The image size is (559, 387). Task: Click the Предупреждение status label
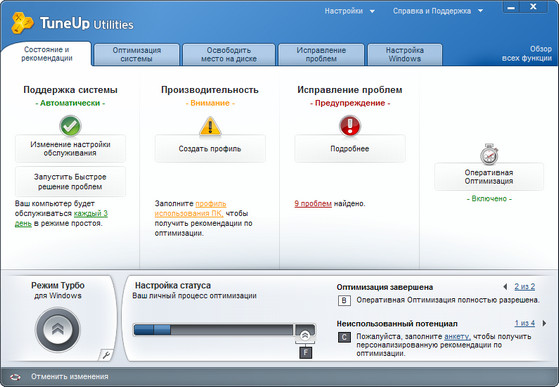[350, 103]
